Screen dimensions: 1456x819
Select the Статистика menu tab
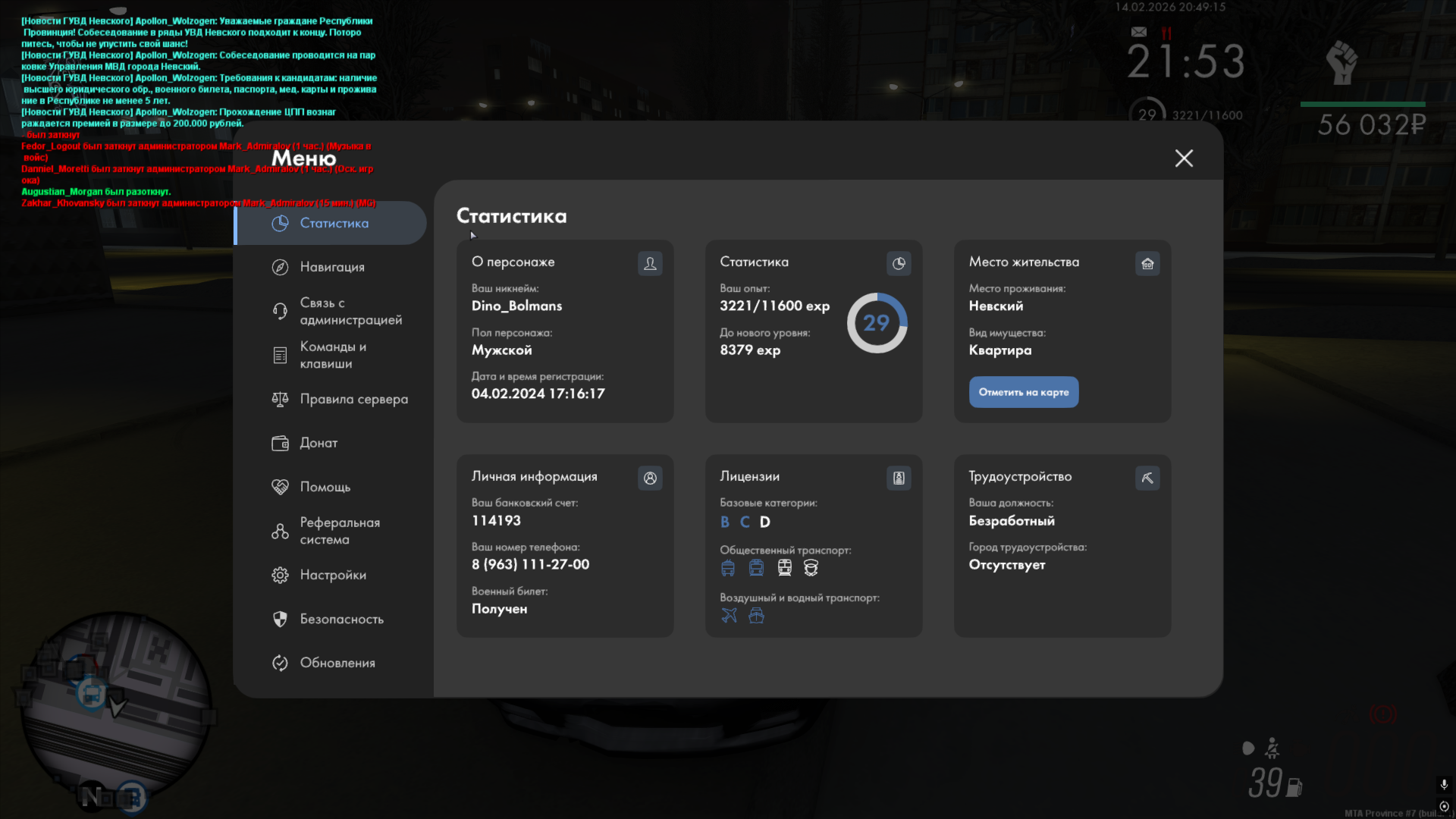coord(334,223)
